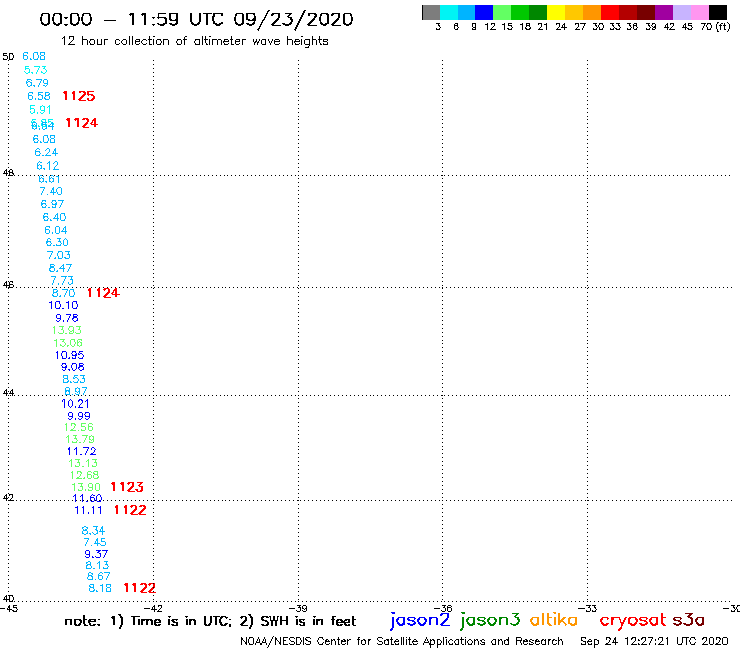This screenshot has height=650, width=740.
Task: Click the 7.45 reading
Action: tap(95, 543)
